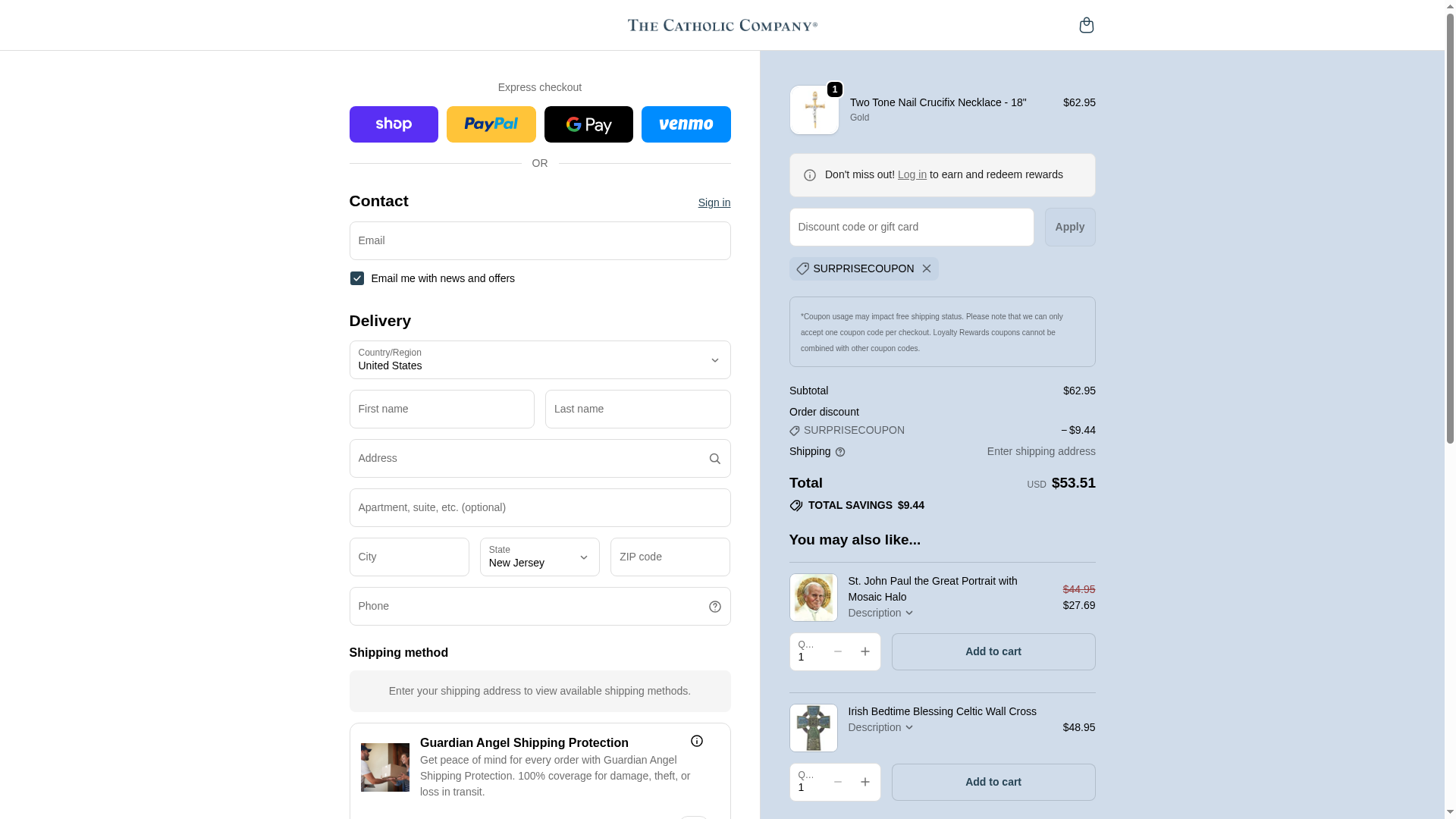Show phone number help tooltip icon
The height and width of the screenshot is (819, 1456).
[x=714, y=607]
